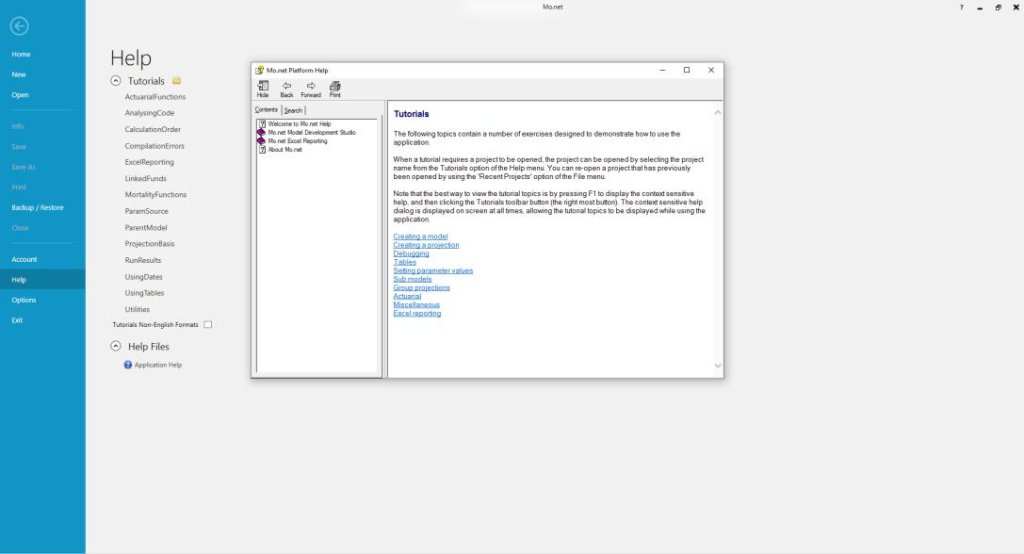Open the ExcelReporting tutorial
This screenshot has width=1024, height=554.
pos(150,162)
